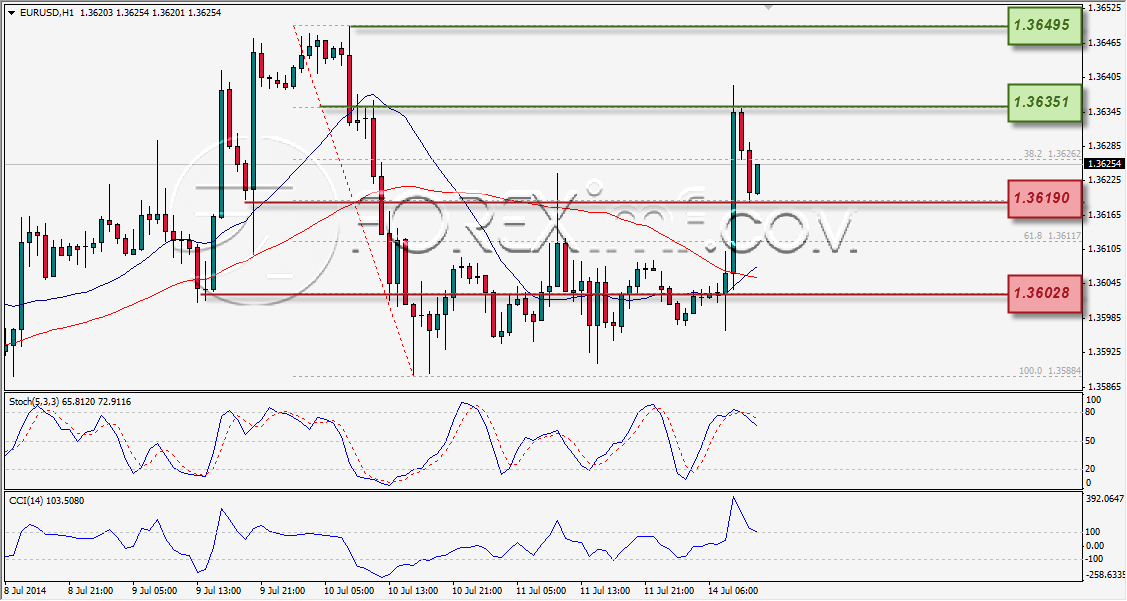
Task: Click the 1.35865 price axis value
Action: (1105, 386)
